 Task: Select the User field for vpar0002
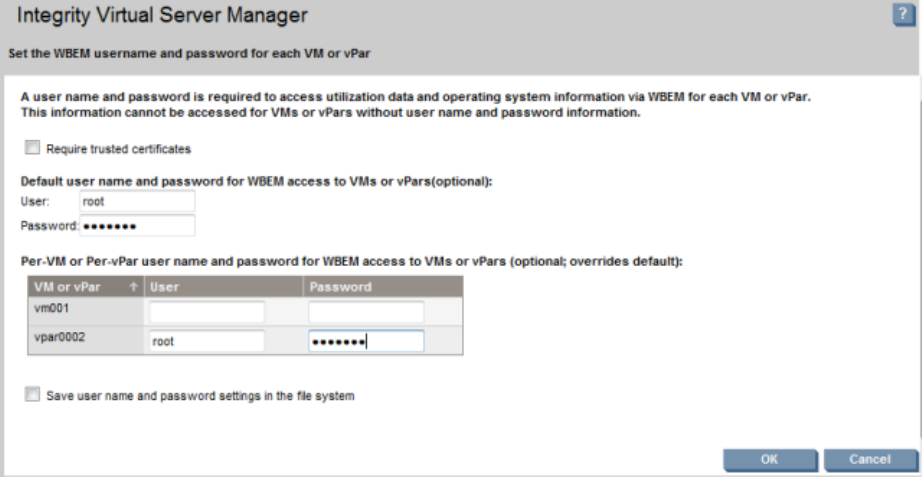point(207,341)
